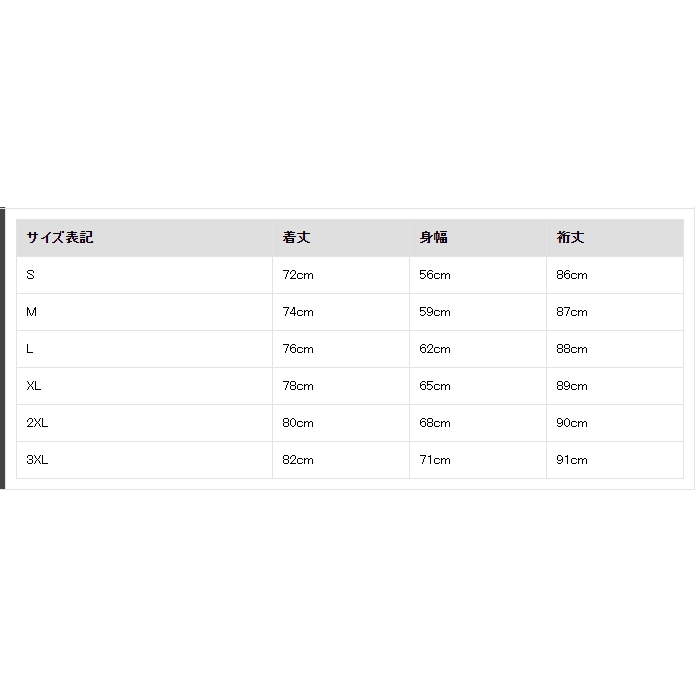Select the M size row label
Image resolution: width=697 pixels, height=697 pixels.
click(31, 312)
